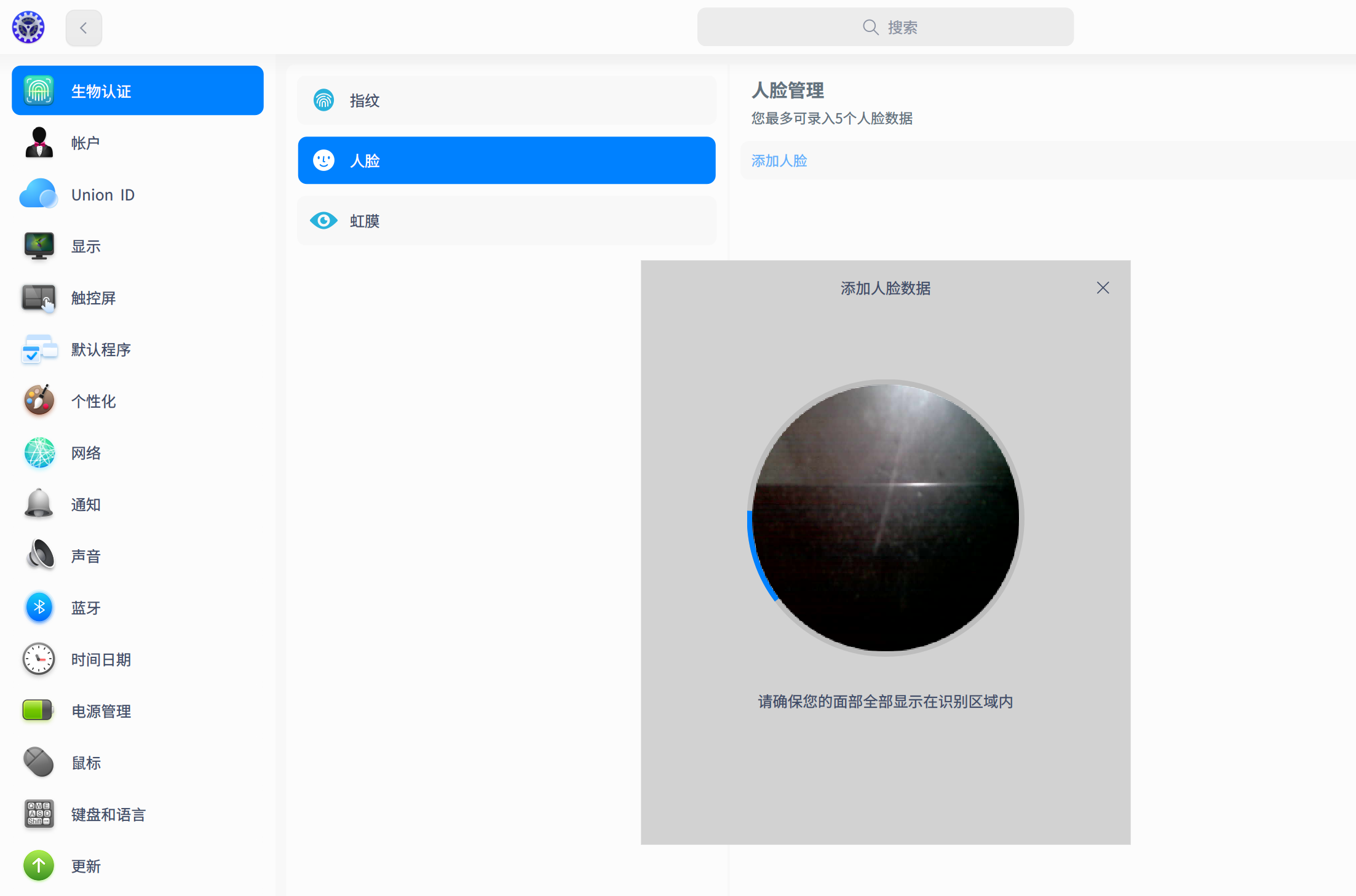
Task: Switch to the 虹膜 section
Action: 506,221
